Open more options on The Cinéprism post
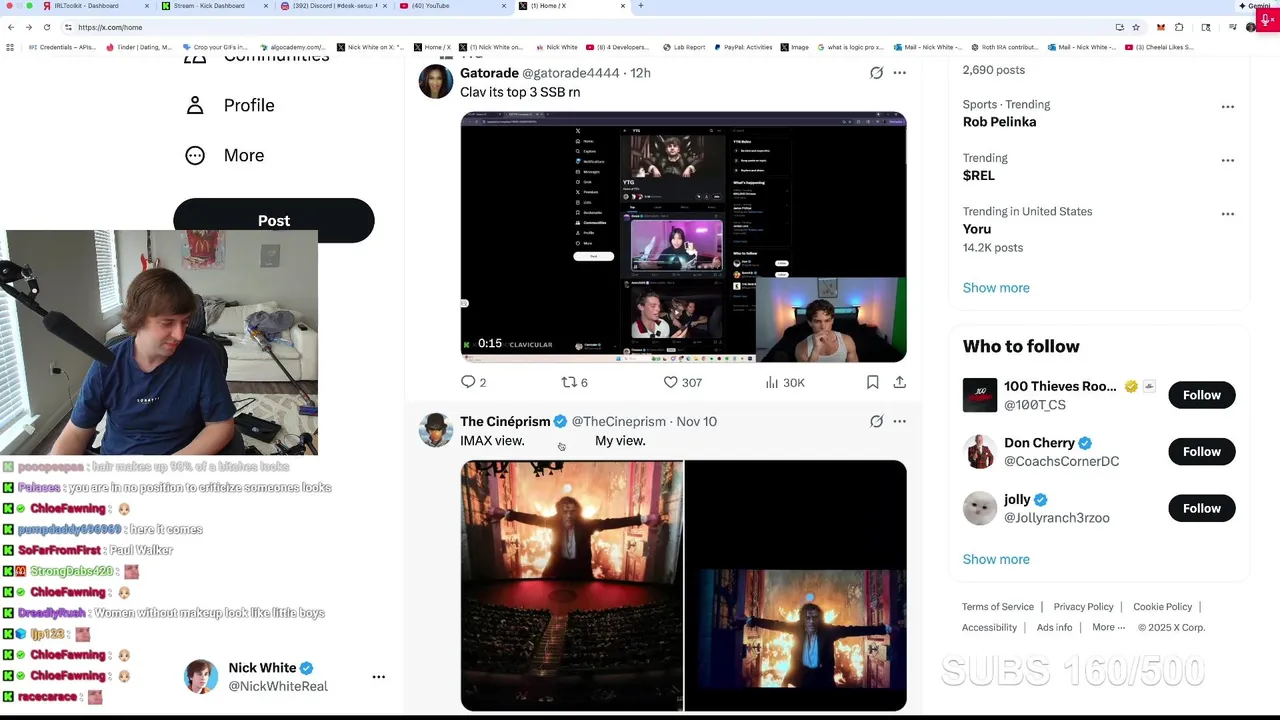1280x720 pixels. 899,421
